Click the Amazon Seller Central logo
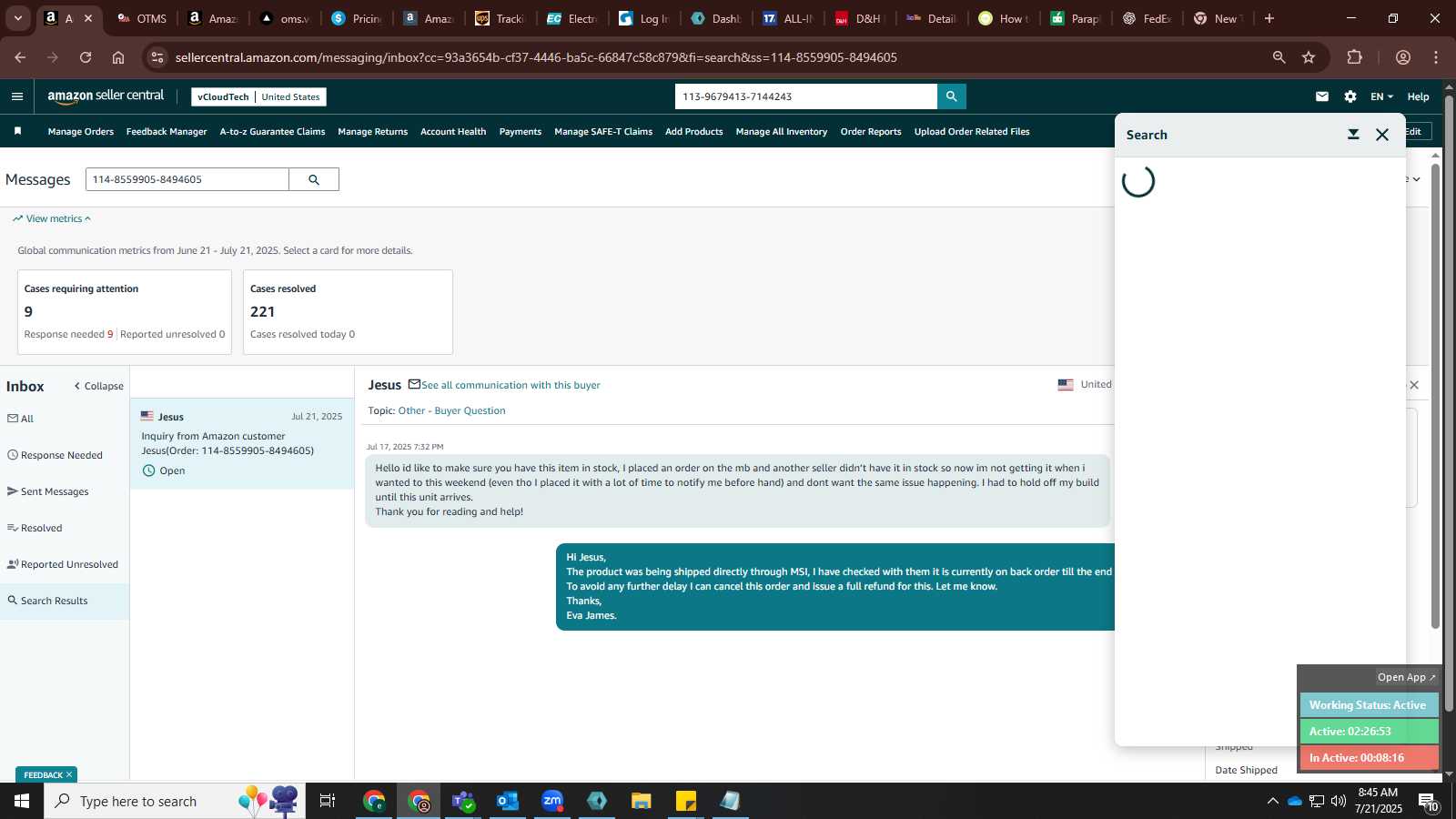This screenshot has width=1456, height=819. point(106,96)
